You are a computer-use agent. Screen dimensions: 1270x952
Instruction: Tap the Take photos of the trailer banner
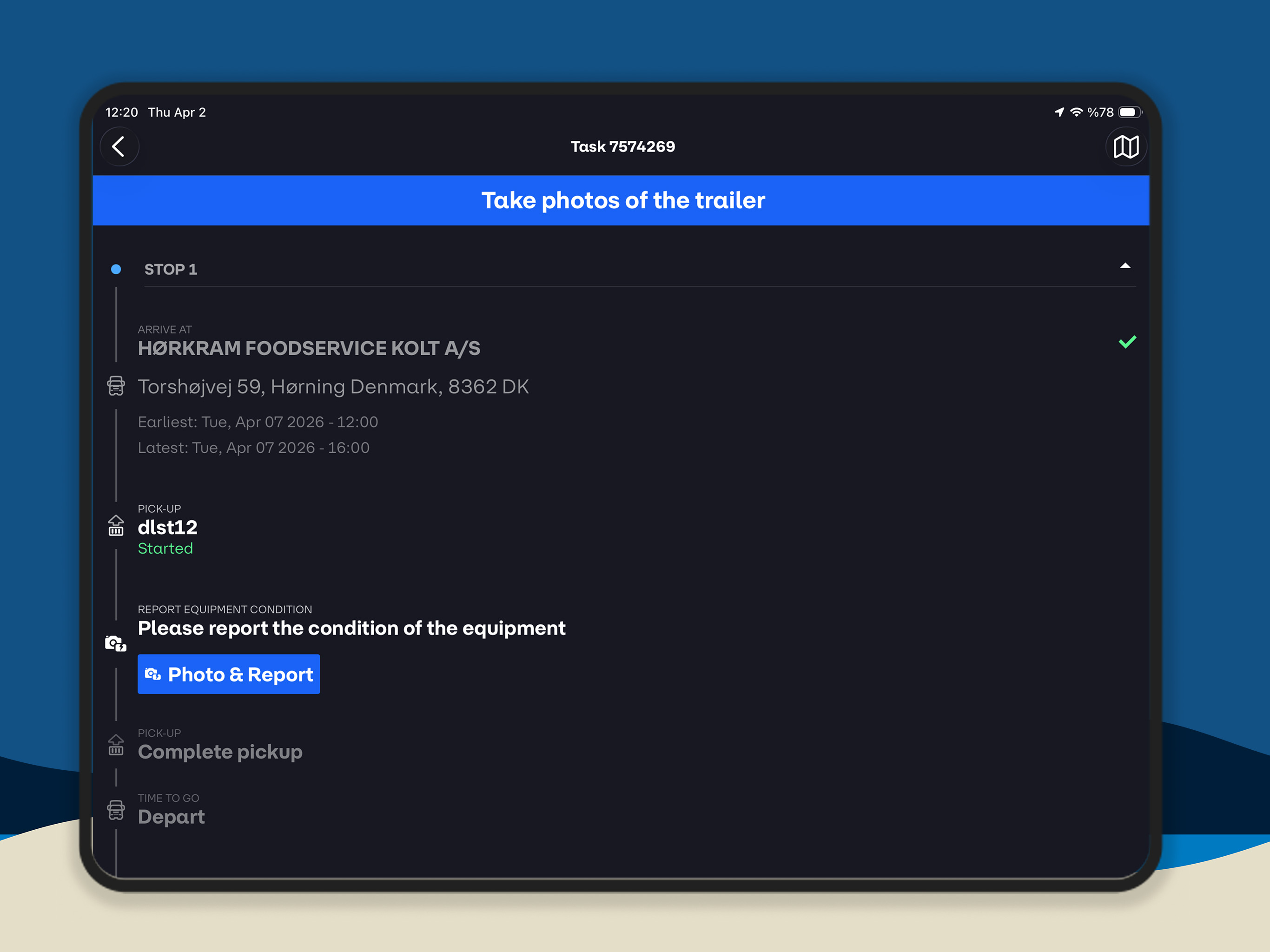click(x=621, y=200)
